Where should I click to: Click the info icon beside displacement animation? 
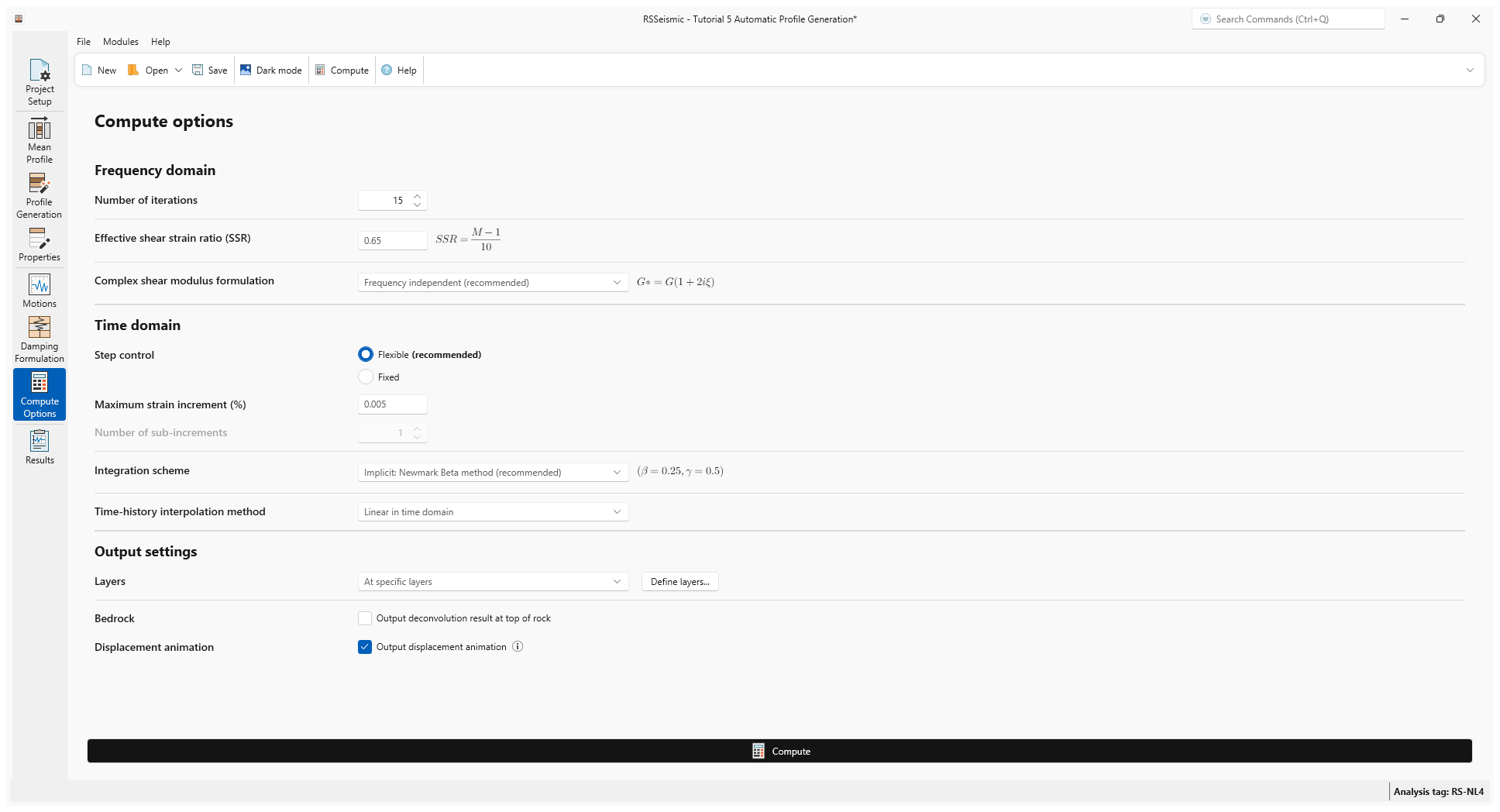click(x=518, y=647)
